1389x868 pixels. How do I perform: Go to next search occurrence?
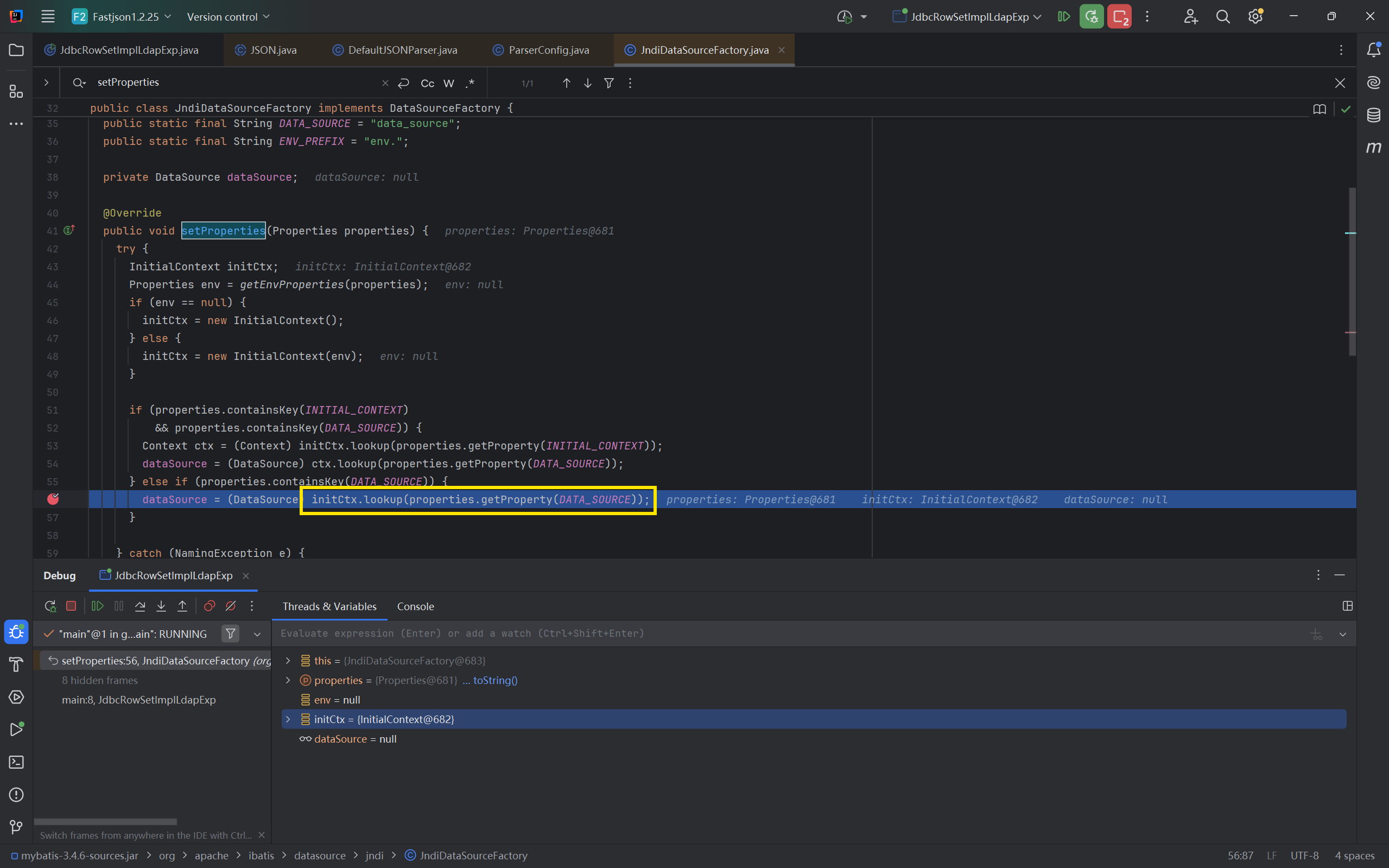tap(588, 83)
